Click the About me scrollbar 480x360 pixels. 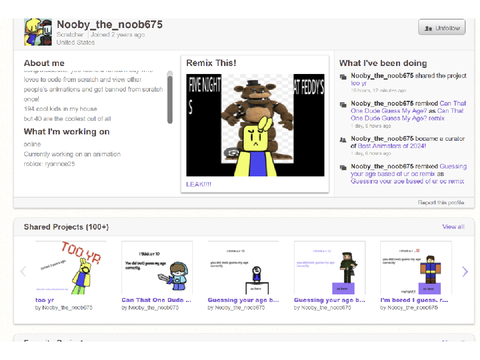pyautogui.click(x=170, y=97)
